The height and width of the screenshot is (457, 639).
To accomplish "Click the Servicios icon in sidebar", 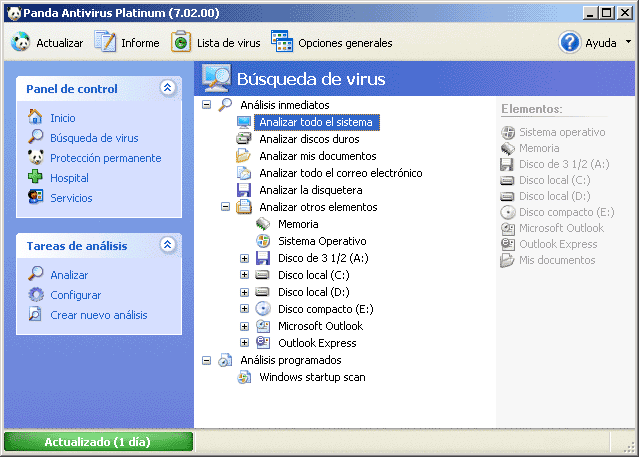I will click(35, 196).
